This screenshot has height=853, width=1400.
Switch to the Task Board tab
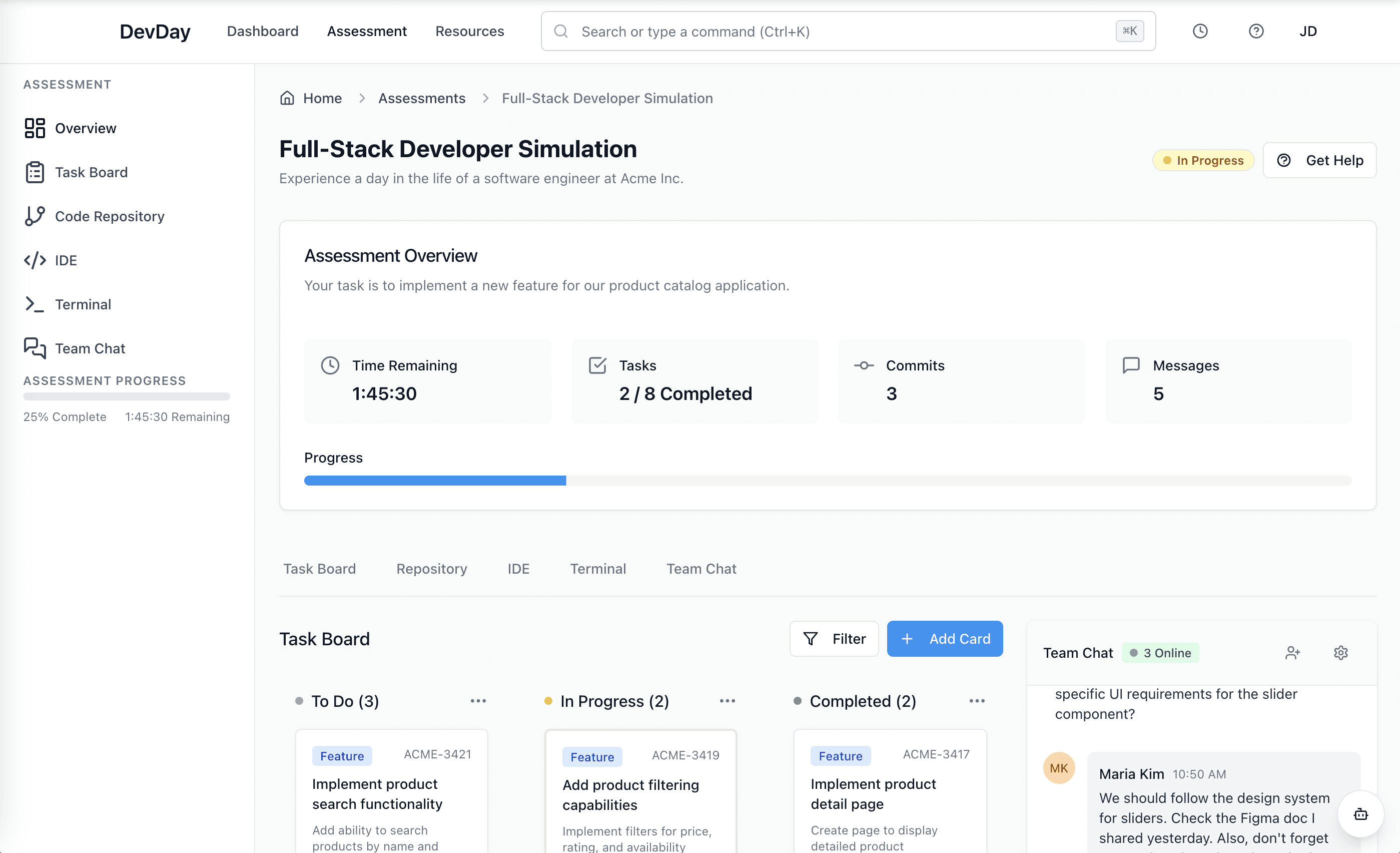(x=320, y=569)
